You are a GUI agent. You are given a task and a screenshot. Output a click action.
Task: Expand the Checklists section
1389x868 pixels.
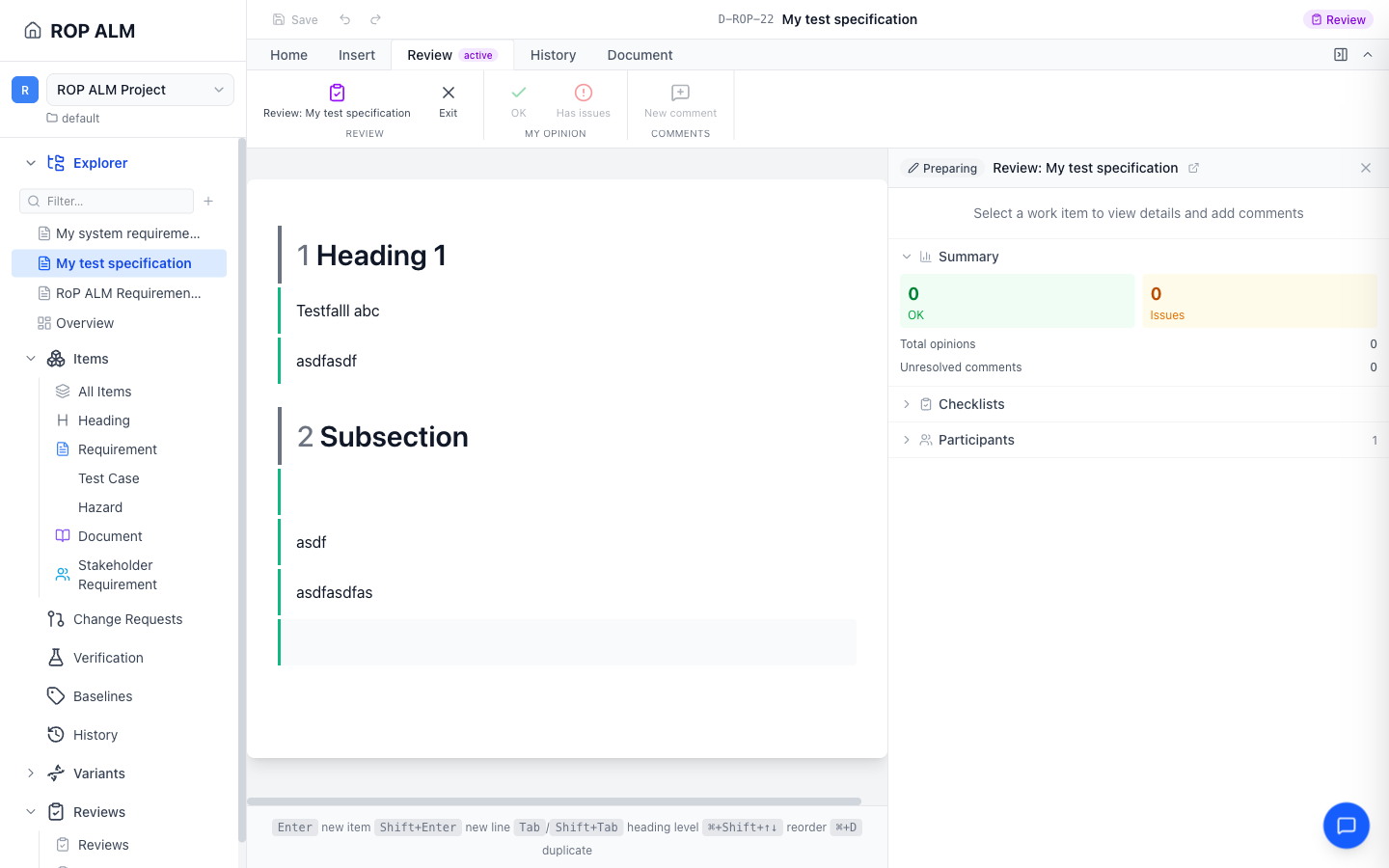point(907,404)
